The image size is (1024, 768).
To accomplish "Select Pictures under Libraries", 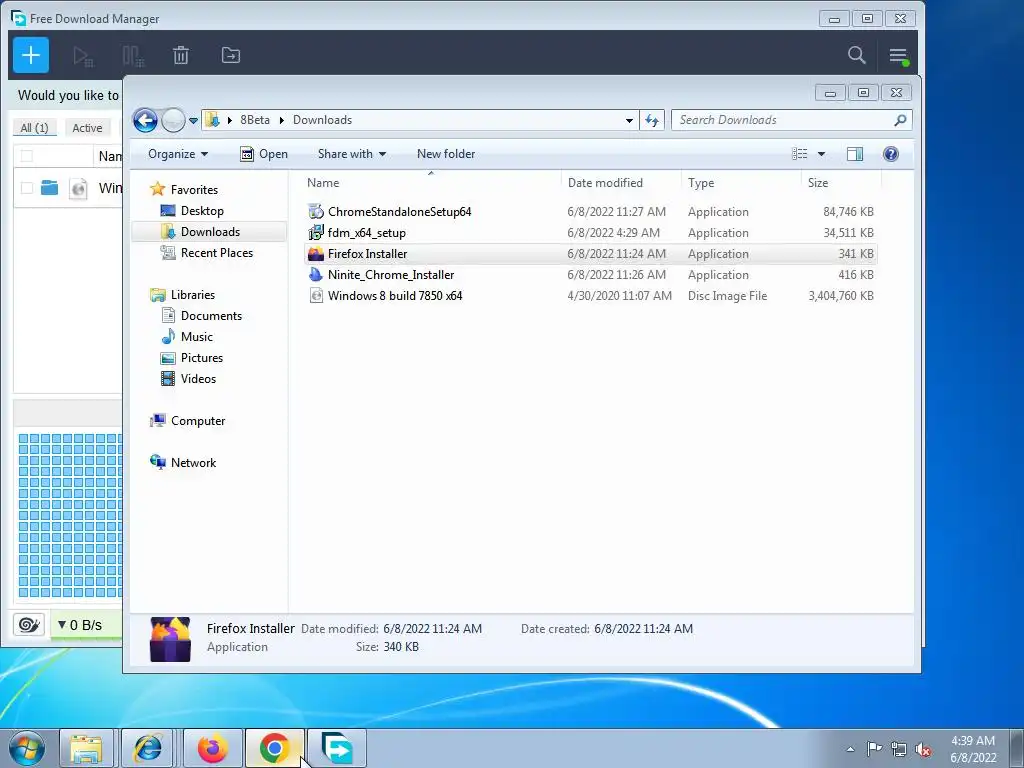I will tap(202, 358).
